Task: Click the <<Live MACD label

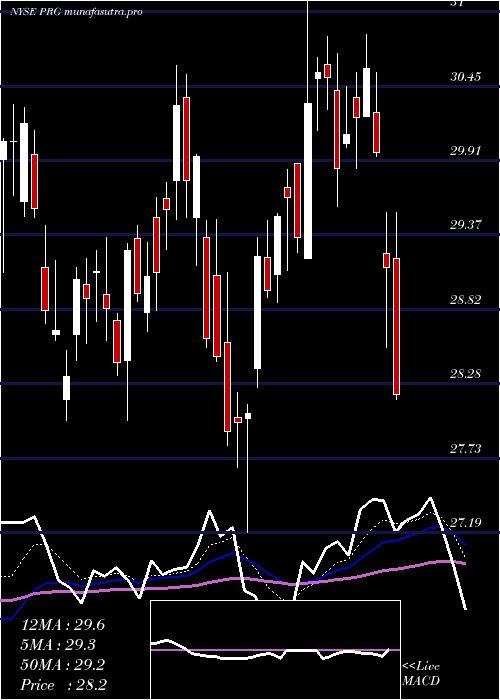Action: pyautogui.click(x=421, y=674)
